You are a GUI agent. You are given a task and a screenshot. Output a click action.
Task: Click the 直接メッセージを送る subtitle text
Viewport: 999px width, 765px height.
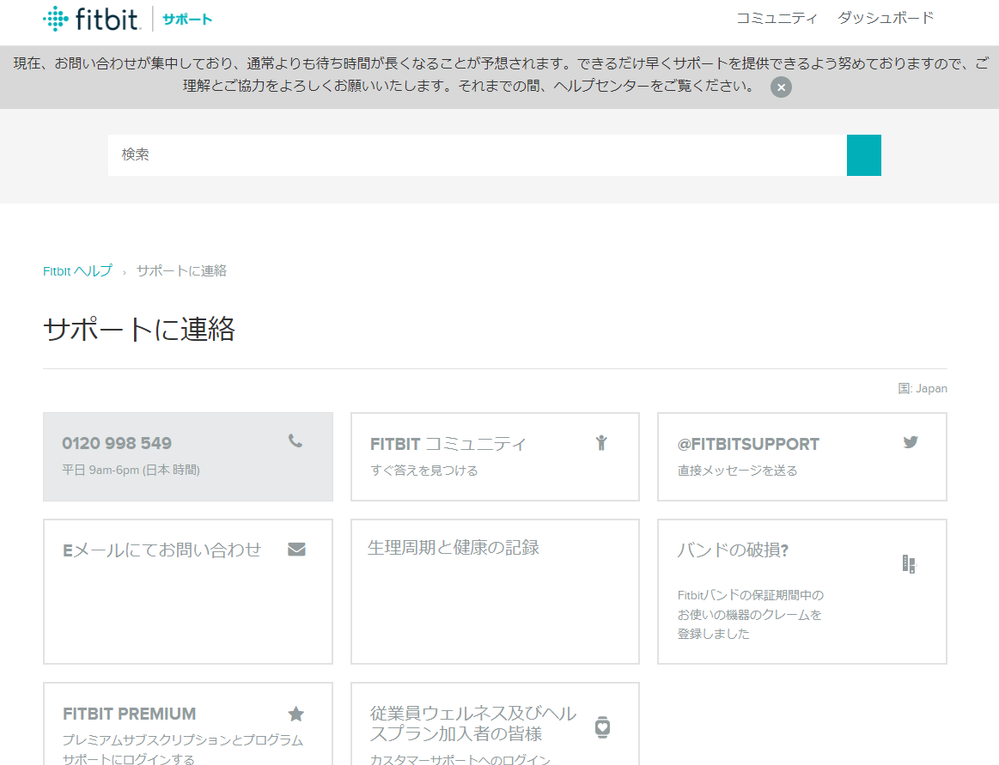click(x=737, y=471)
